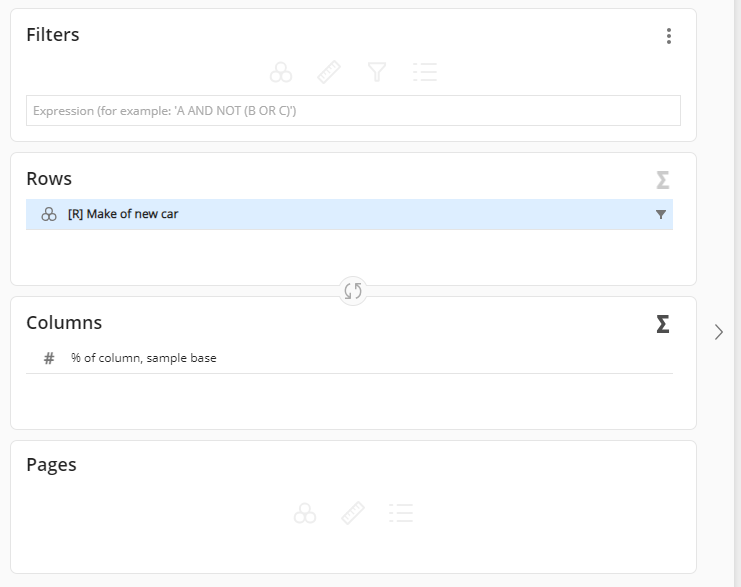Open the filter dropdown on Make of new car

[660, 214]
